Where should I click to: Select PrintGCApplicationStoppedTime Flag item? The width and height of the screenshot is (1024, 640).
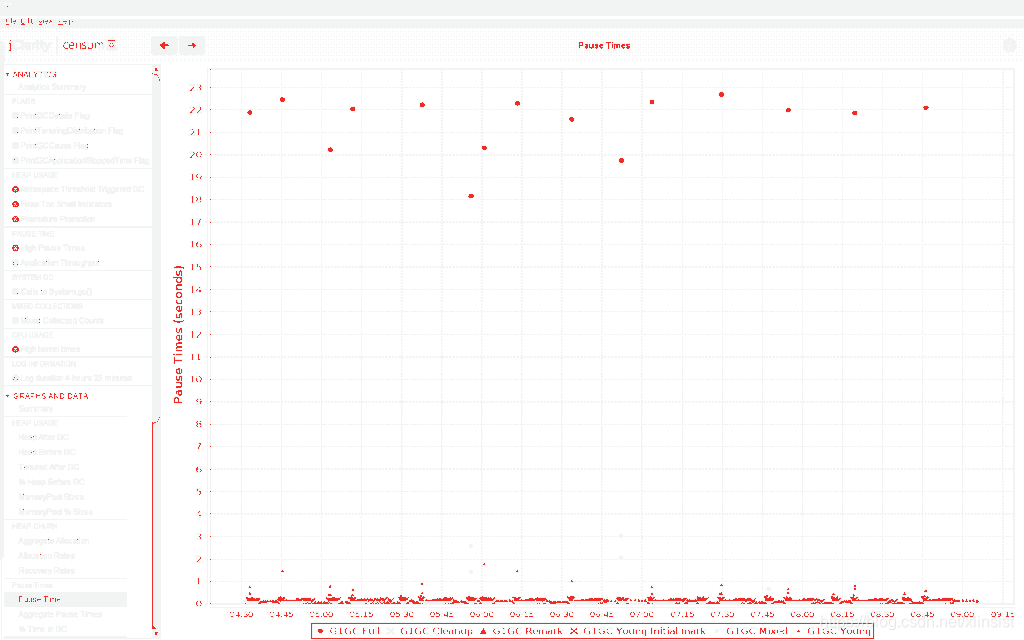pyautogui.click(x=84, y=160)
